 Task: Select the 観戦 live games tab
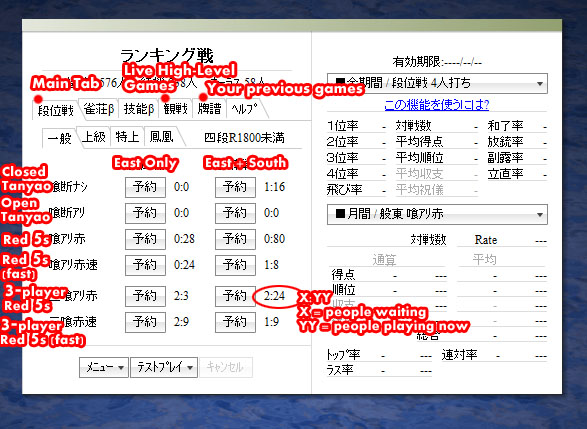click(176, 109)
